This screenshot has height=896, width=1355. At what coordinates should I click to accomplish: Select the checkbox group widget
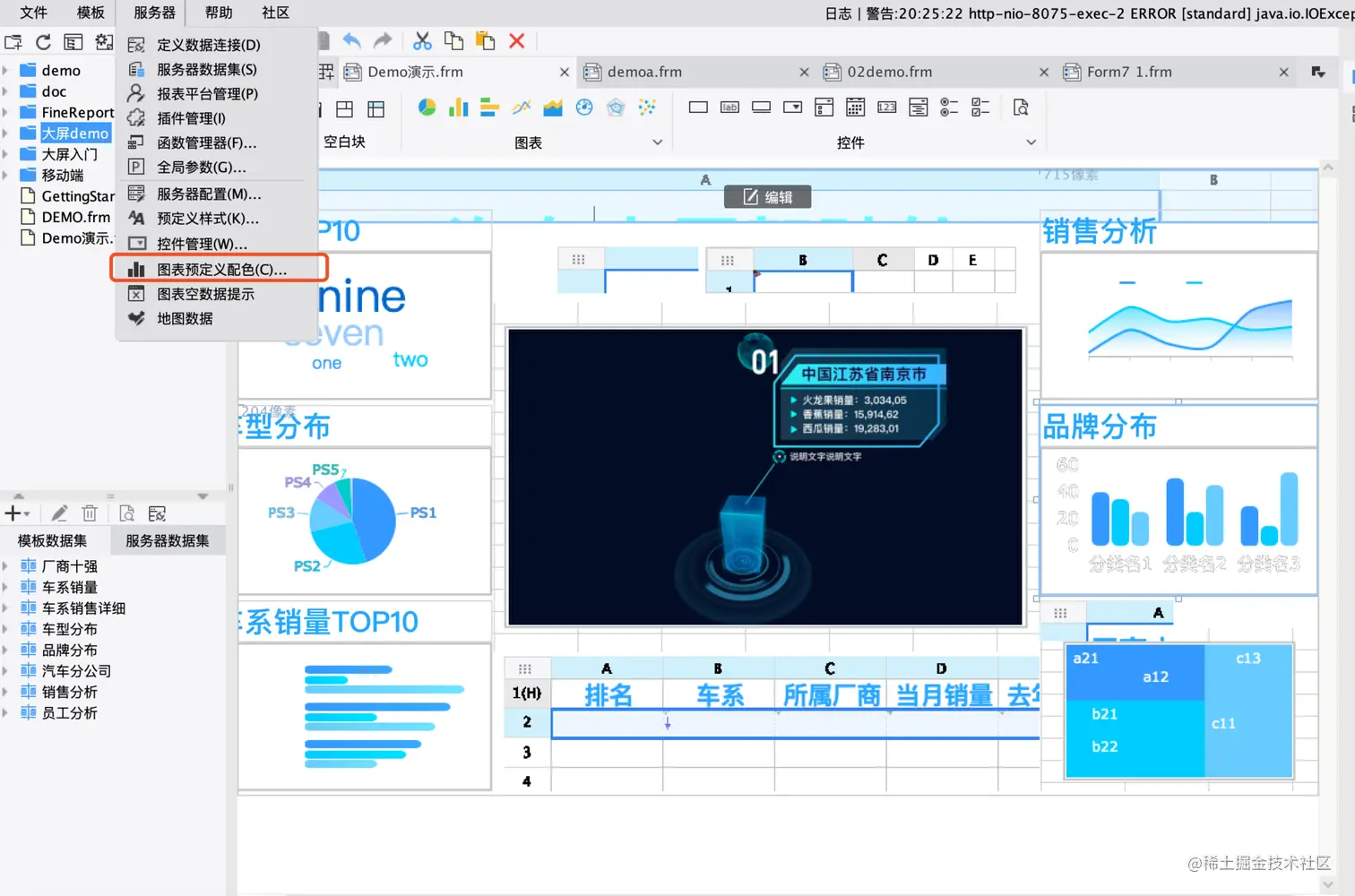(980, 107)
